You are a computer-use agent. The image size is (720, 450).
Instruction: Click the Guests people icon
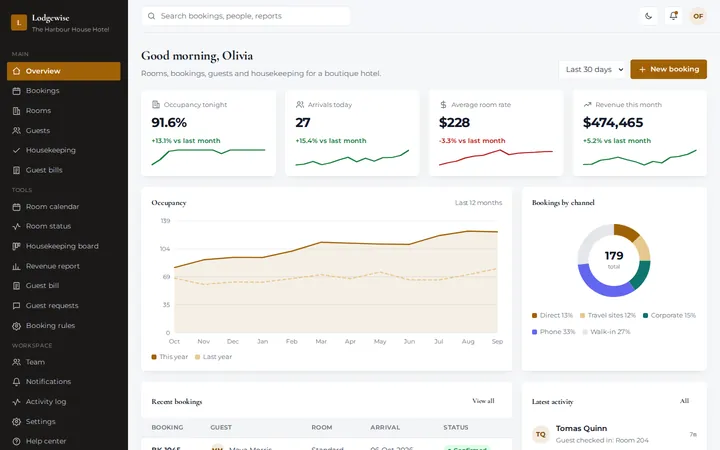[17, 130]
